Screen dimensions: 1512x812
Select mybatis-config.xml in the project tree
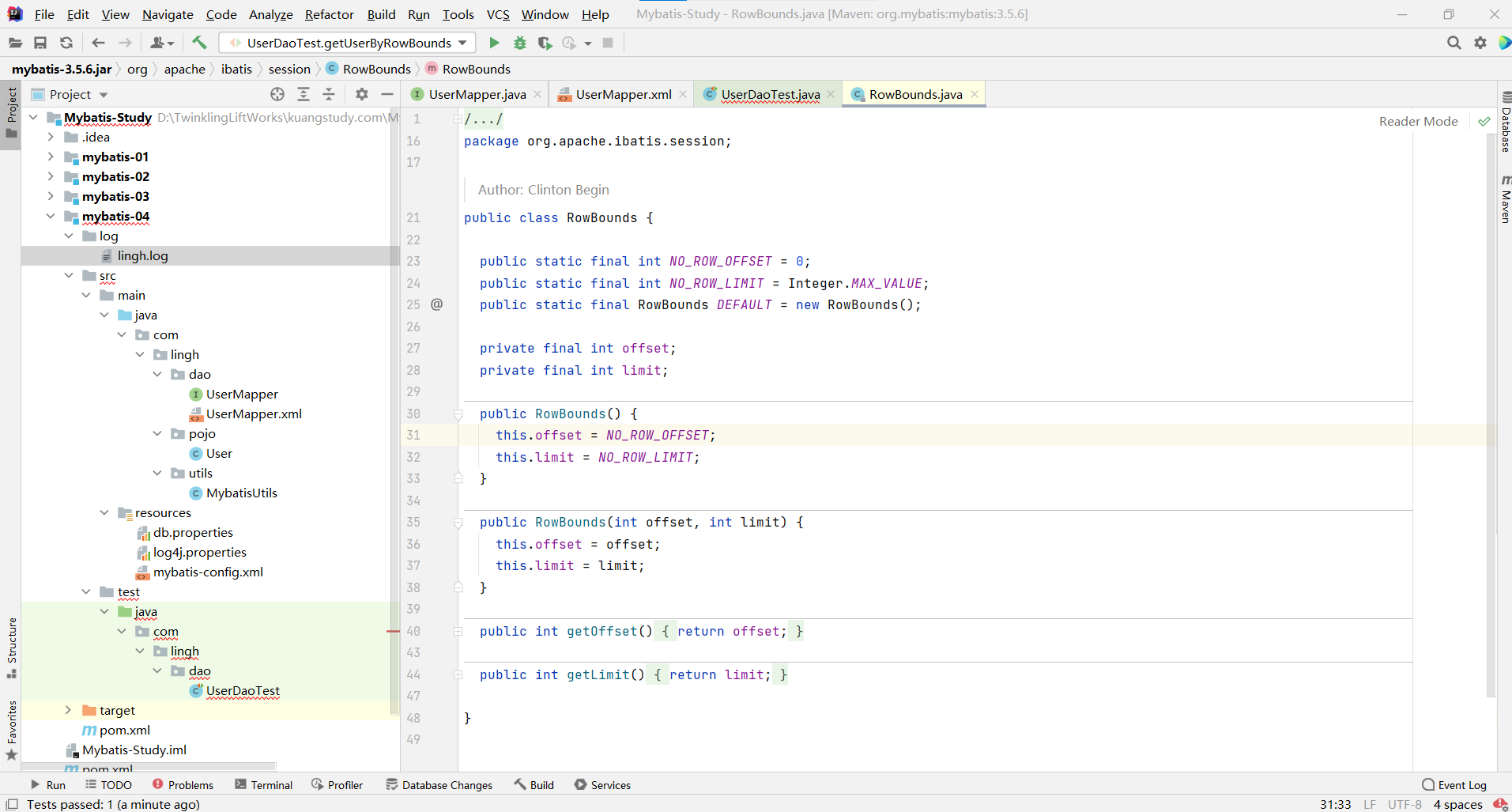[208, 572]
